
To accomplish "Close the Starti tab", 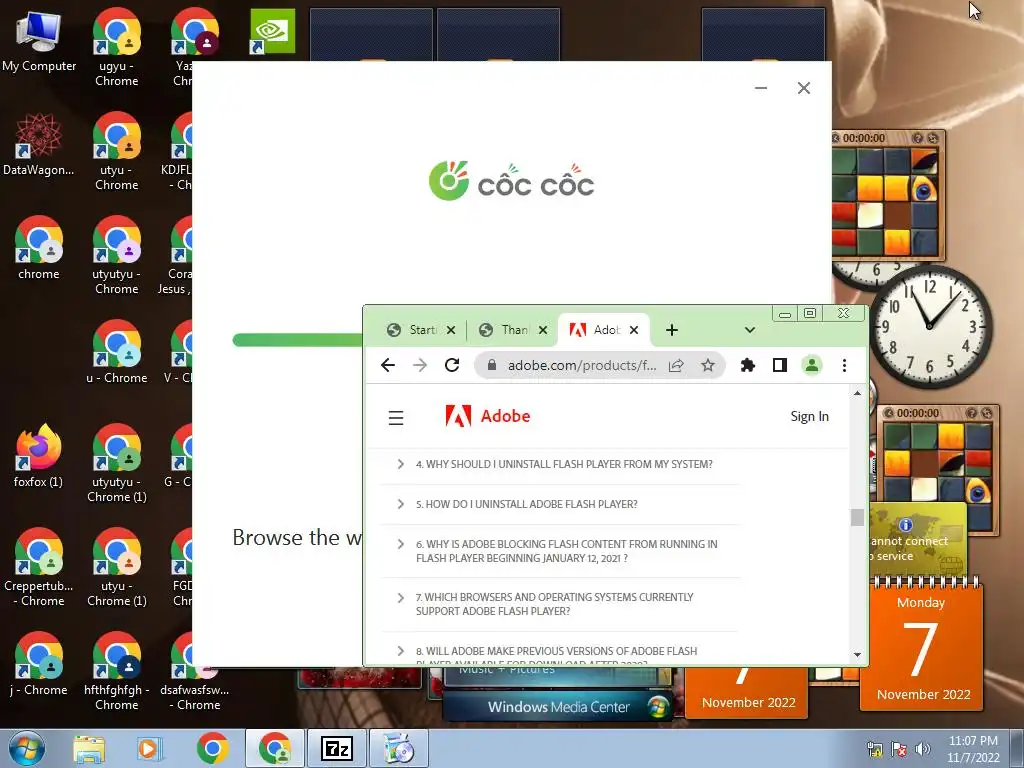I will 451,330.
